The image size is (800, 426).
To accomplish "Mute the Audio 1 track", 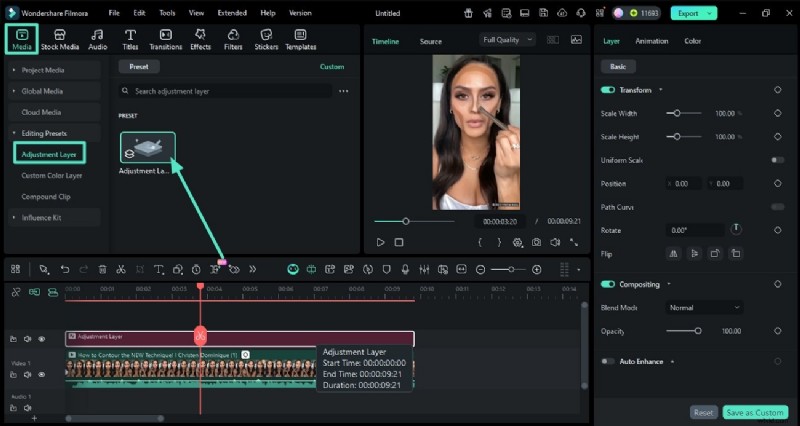I will tap(28, 408).
